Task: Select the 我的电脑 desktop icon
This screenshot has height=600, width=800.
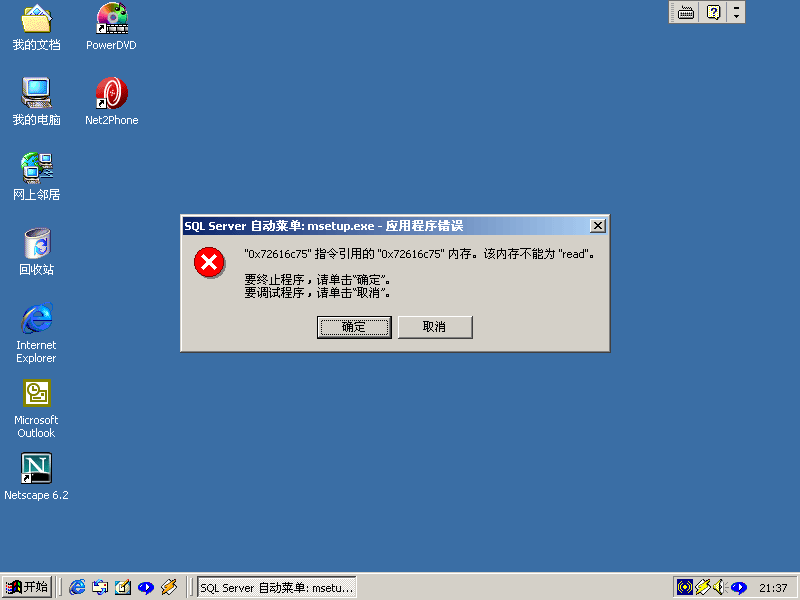Action: tap(36, 102)
